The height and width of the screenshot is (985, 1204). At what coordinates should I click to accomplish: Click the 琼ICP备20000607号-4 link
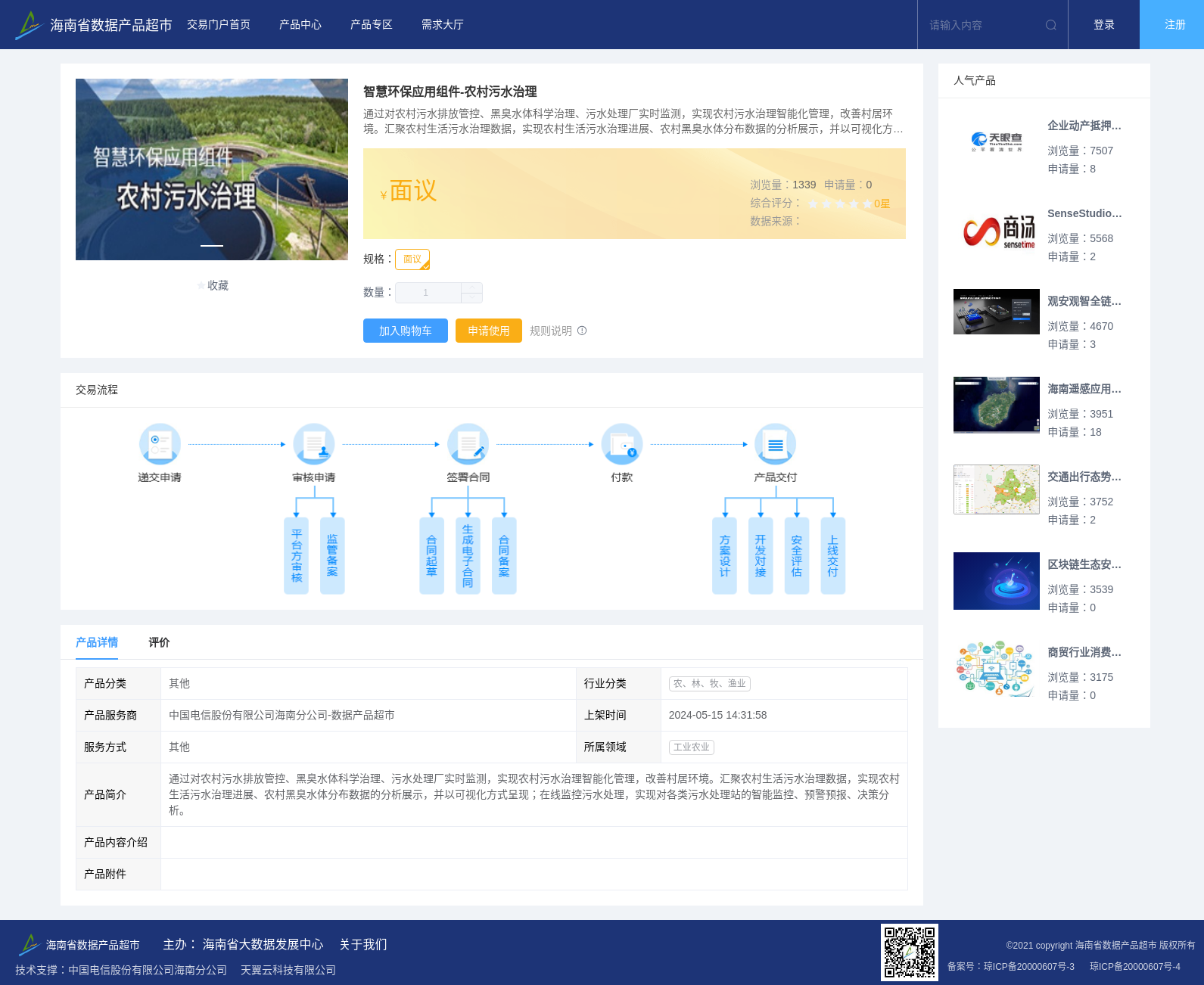click(1135, 967)
